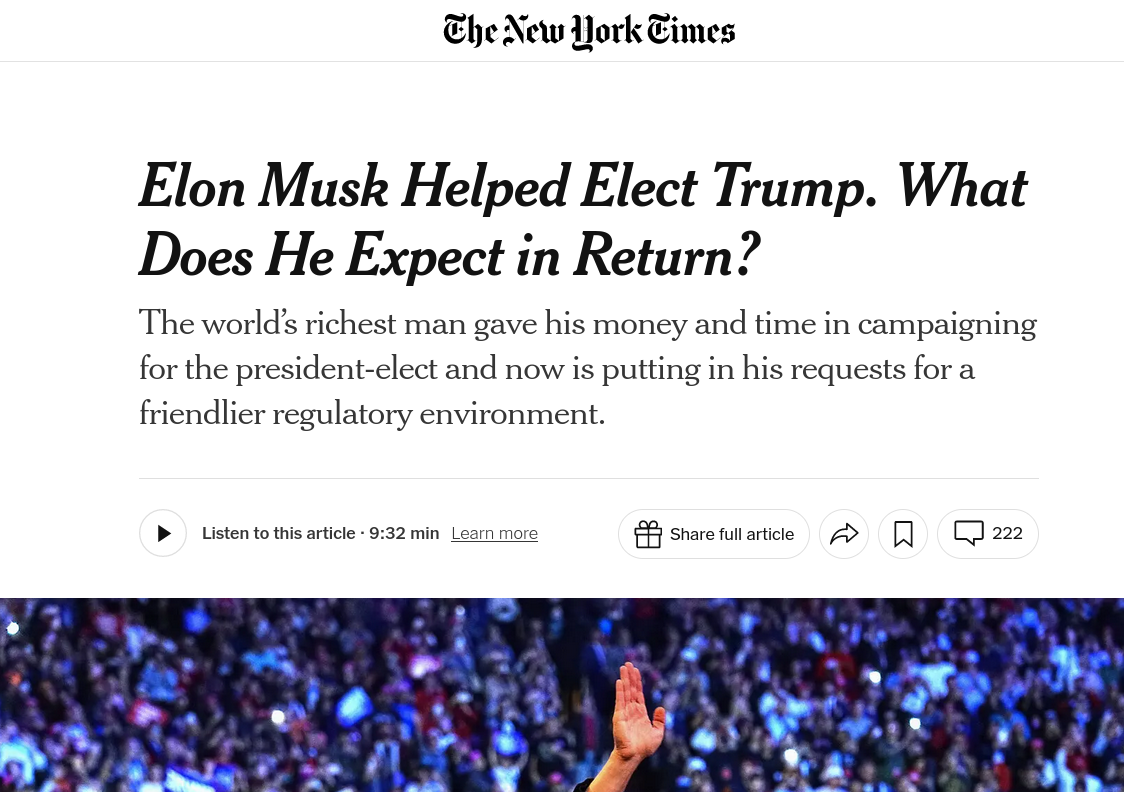The image size is (1124, 792).
Task: Click the left side of the crowd photo
Action: [150, 700]
